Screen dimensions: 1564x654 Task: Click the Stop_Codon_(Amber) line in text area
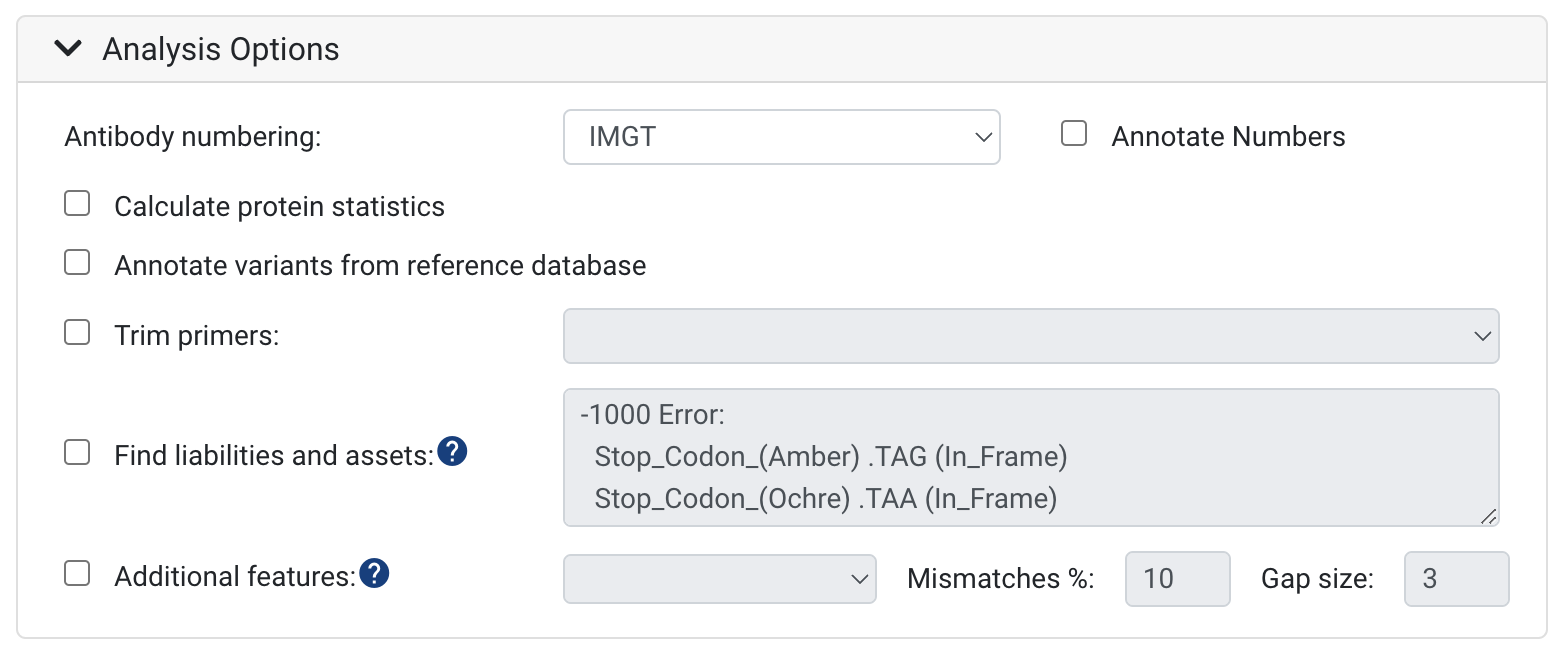[x=830, y=457]
